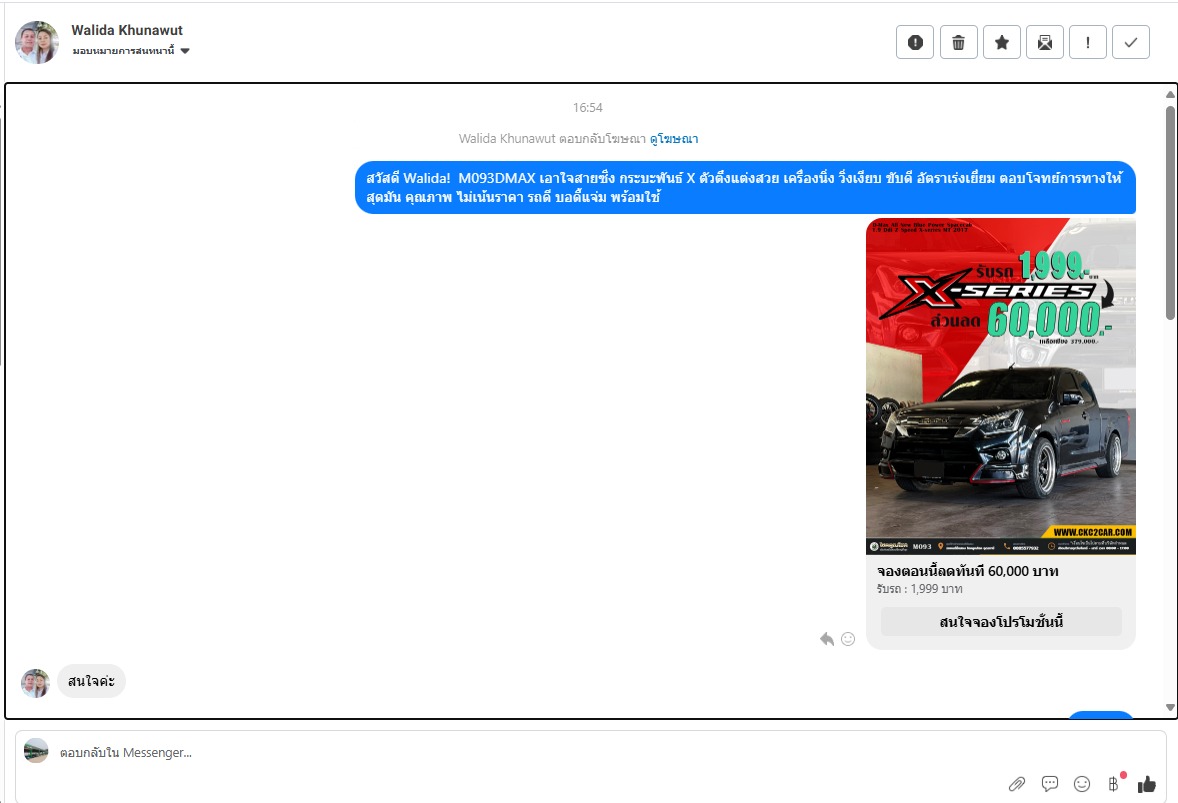Mark conversation as spam with exclamation circle icon
This screenshot has width=1178, height=803.
point(914,42)
